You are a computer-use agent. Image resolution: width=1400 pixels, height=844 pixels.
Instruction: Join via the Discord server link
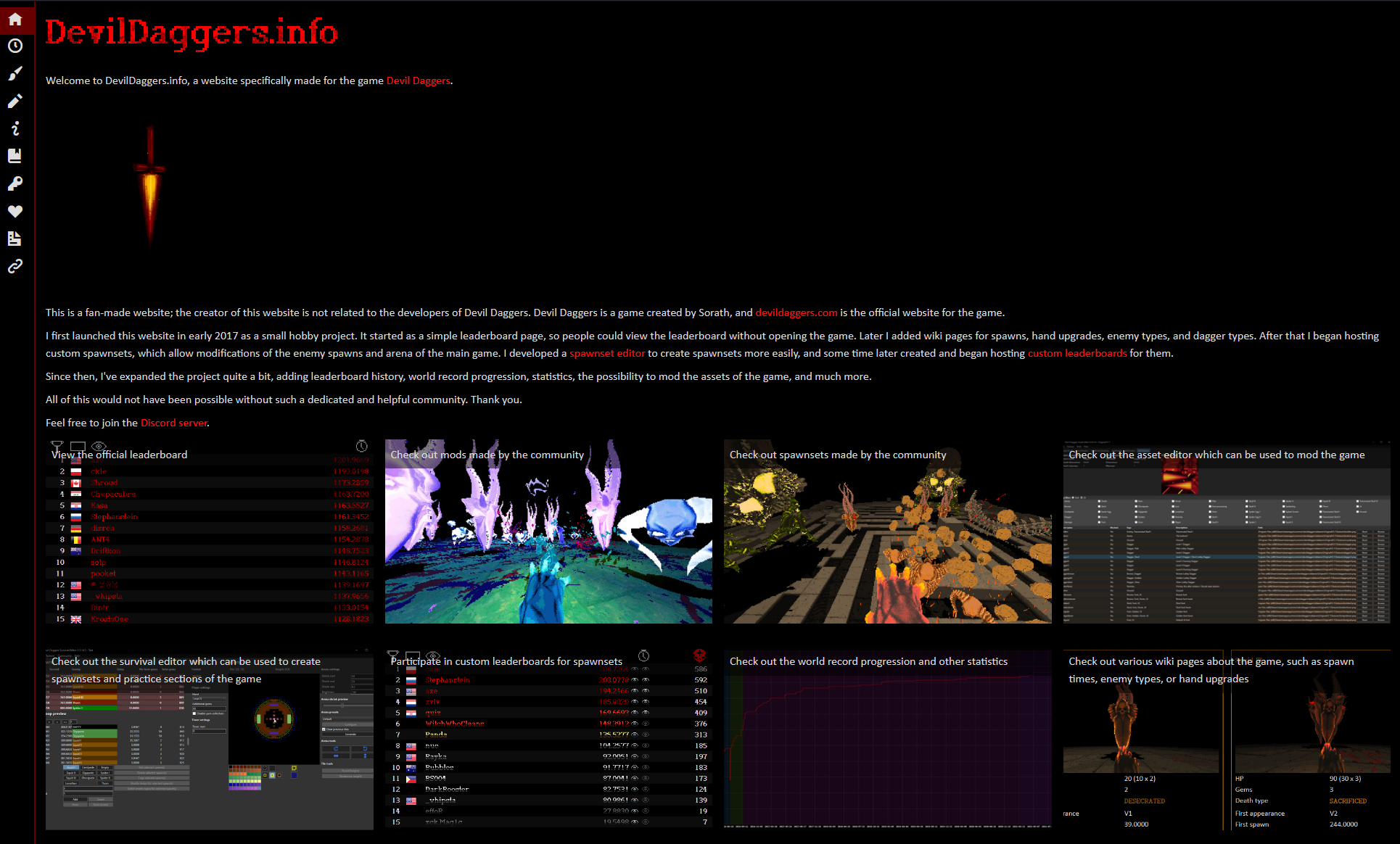[x=173, y=423]
